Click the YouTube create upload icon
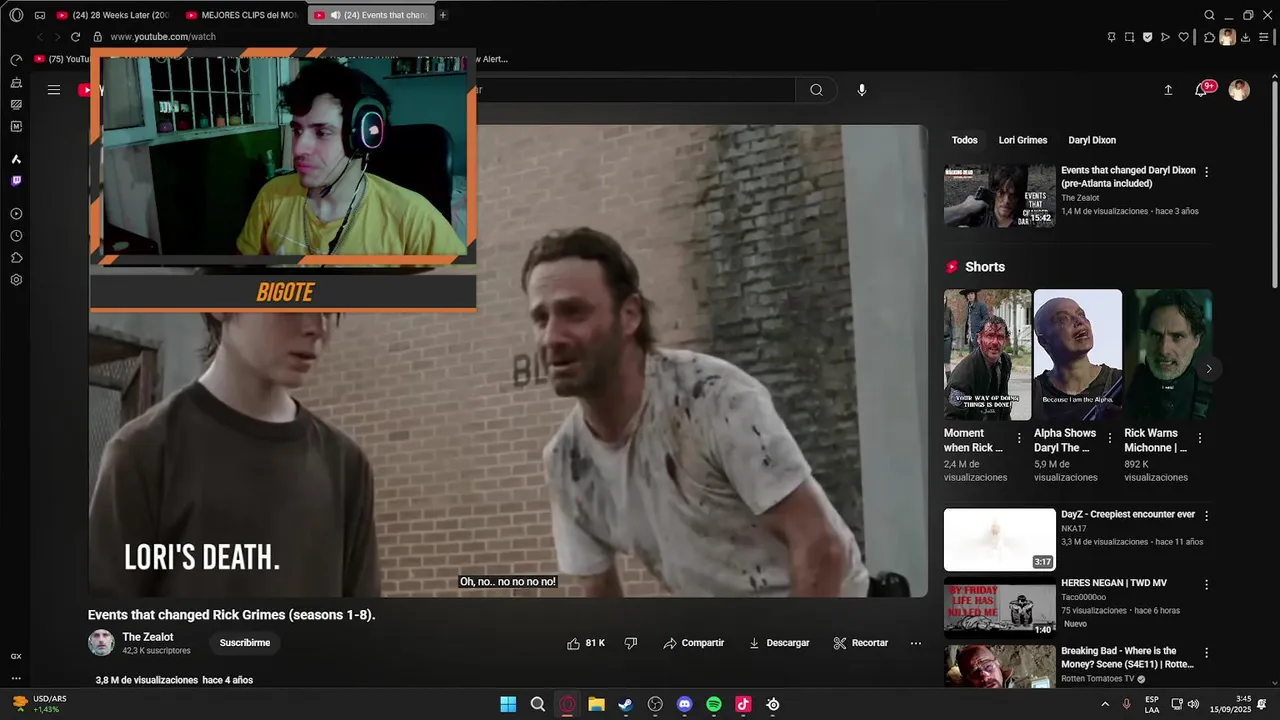This screenshot has height=720, width=1280. 1168,90
